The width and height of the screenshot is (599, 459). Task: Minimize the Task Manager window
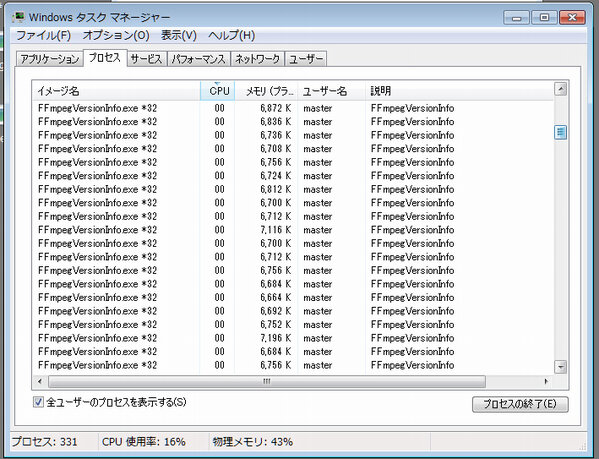click(516, 18)
